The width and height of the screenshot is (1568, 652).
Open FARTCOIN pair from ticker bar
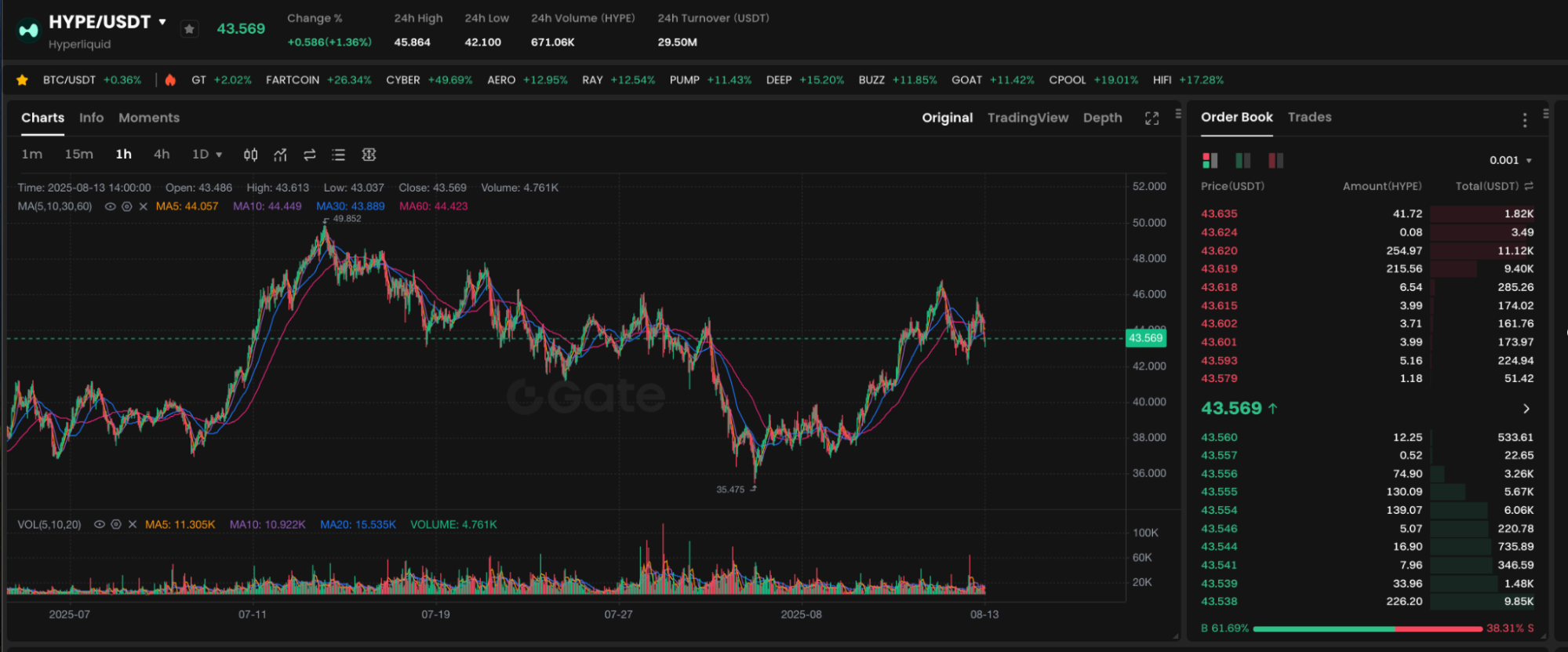tap(318, 80)
